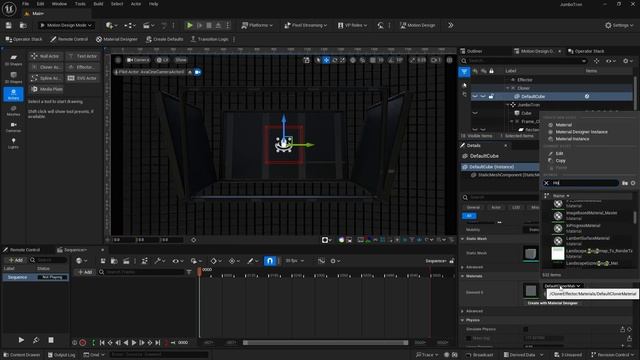The image size is (640, 360).
Task: Toggle the Simulate Physics checkbox
Action: pos(526,329)
